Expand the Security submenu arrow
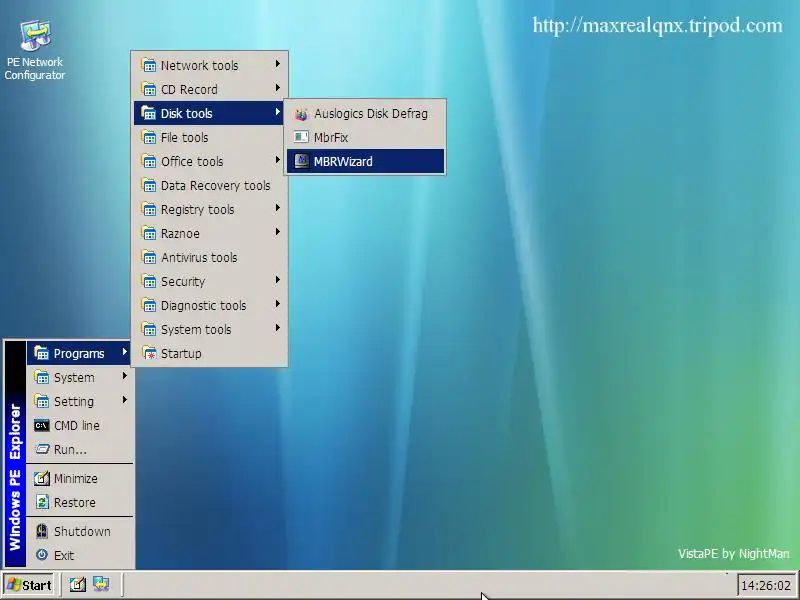 [278, 280]
